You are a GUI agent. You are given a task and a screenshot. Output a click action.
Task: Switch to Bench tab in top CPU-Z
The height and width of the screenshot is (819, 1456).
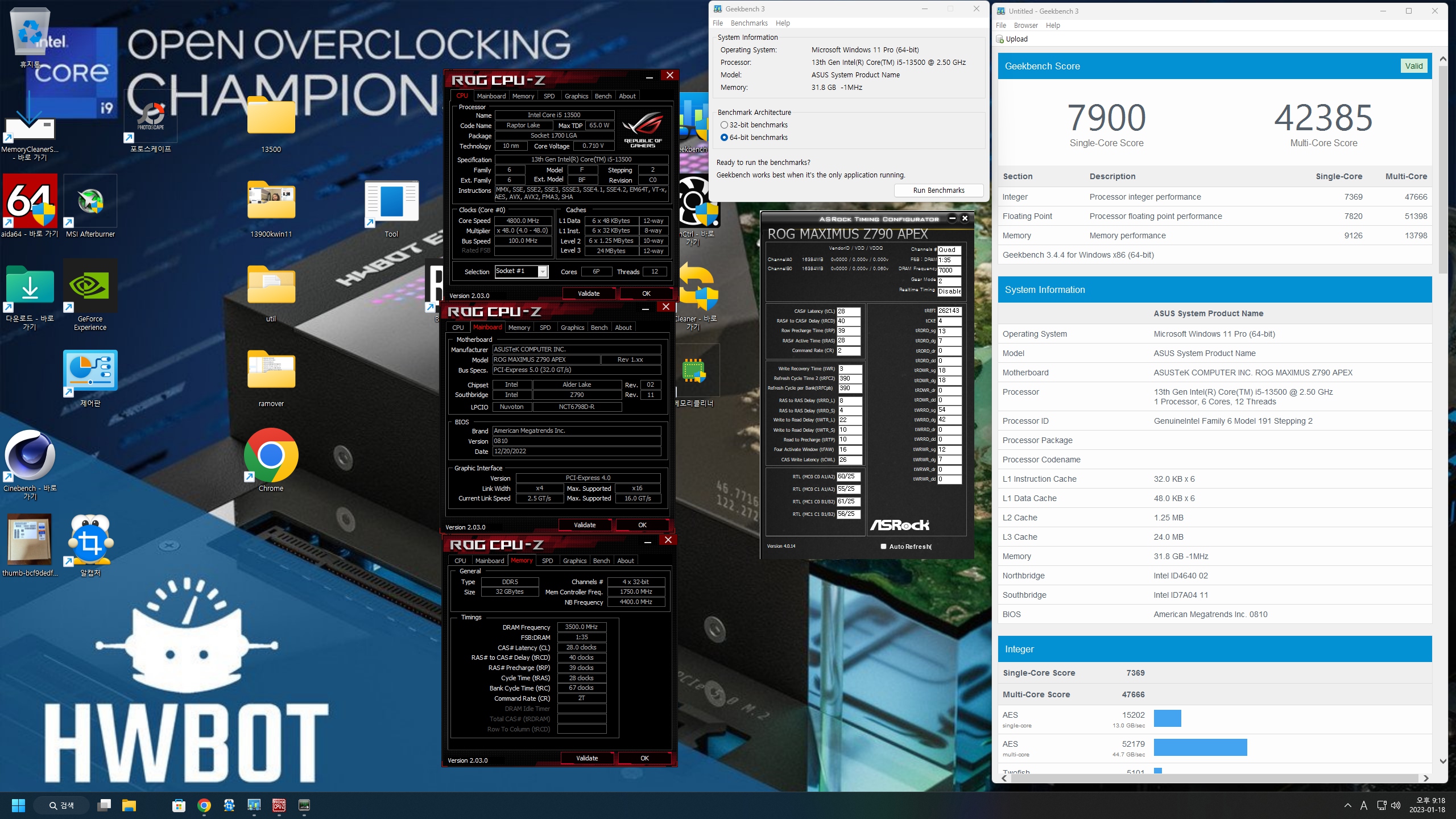(x=603, y=96)
